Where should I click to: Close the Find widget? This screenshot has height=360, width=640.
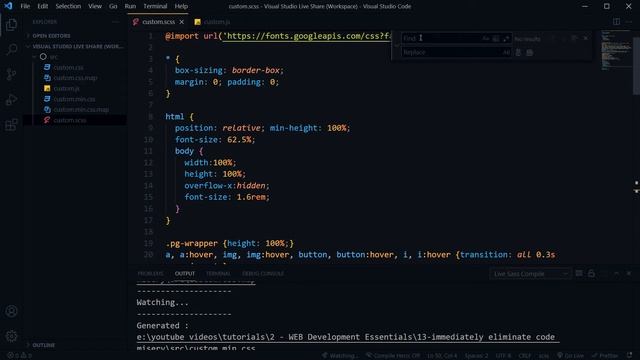[586, 38]
